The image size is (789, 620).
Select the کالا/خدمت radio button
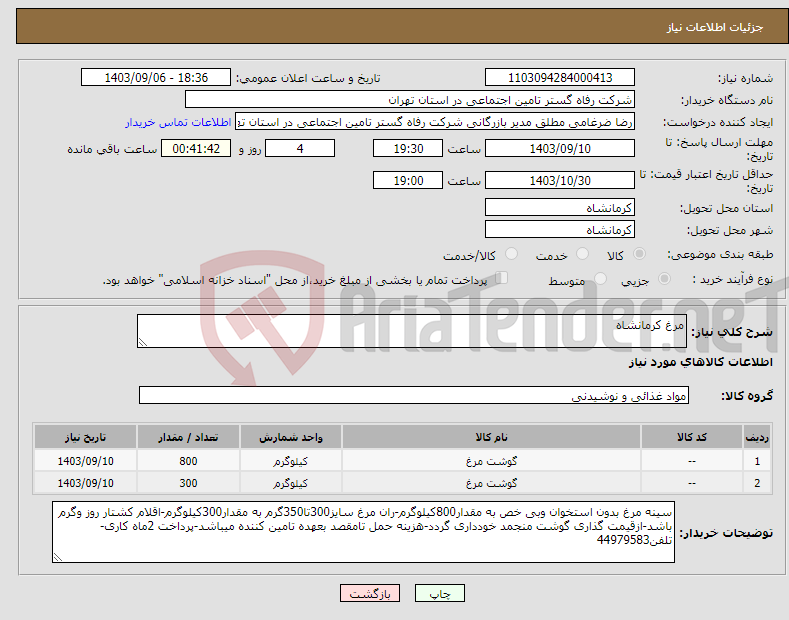click(x=511, y=254)
